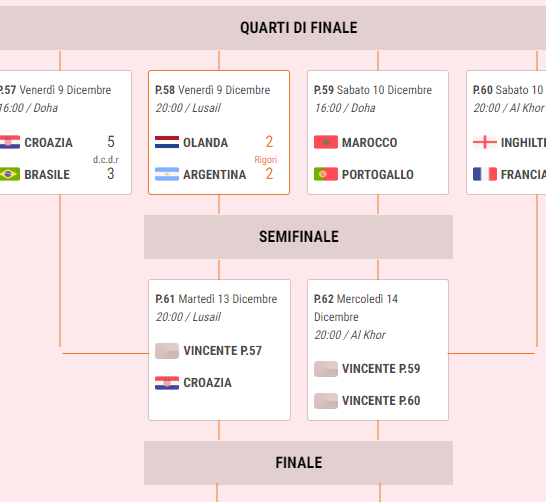
Task: Open semifinal P.62 Mercoledì 14 Dicembre card
Action: pyautogui.click(x=378, y=350)
